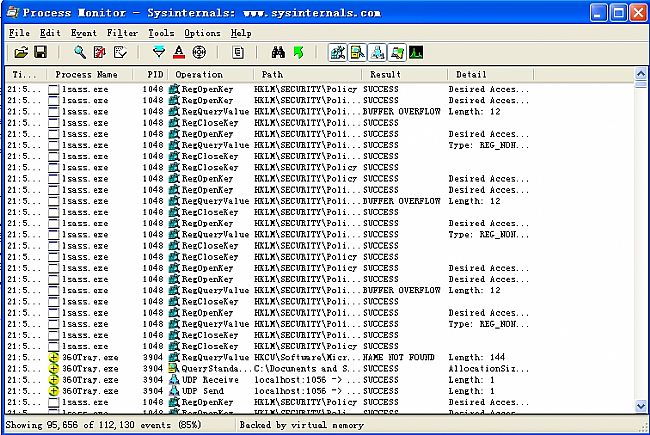Click the file icon beside QueryStanda...
650x435 pixels.
click(x=174, y=369)
